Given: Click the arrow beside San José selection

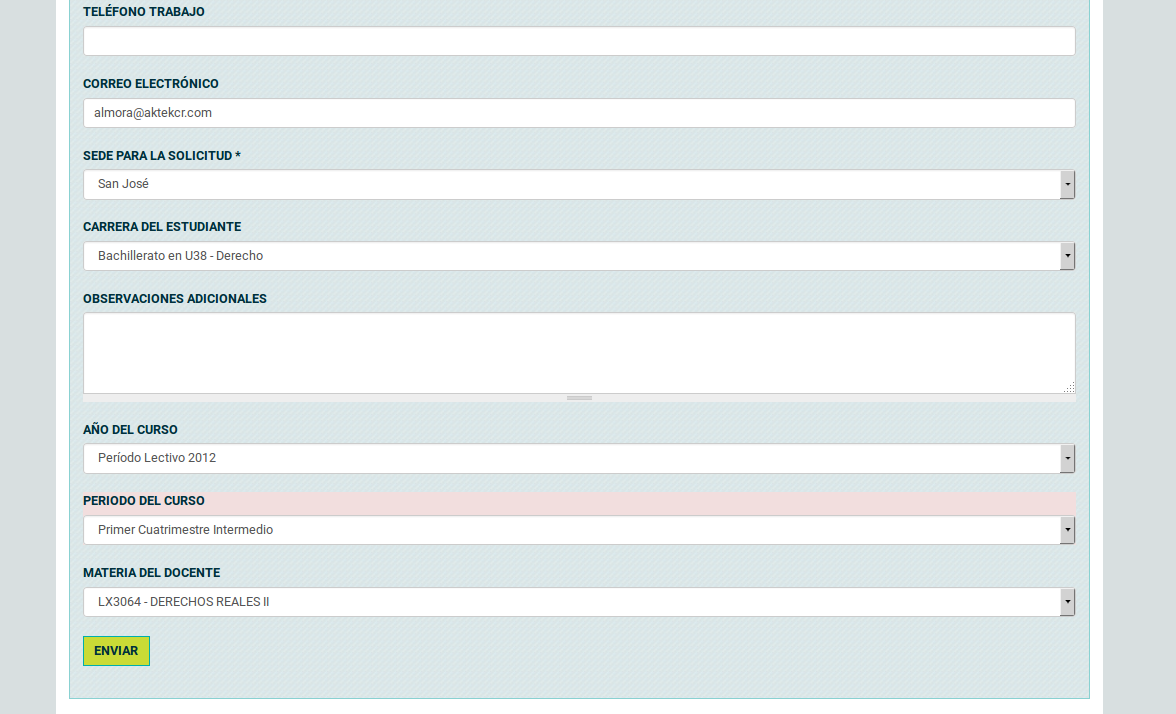Looking at the screenshot, I should point(1067,185).
